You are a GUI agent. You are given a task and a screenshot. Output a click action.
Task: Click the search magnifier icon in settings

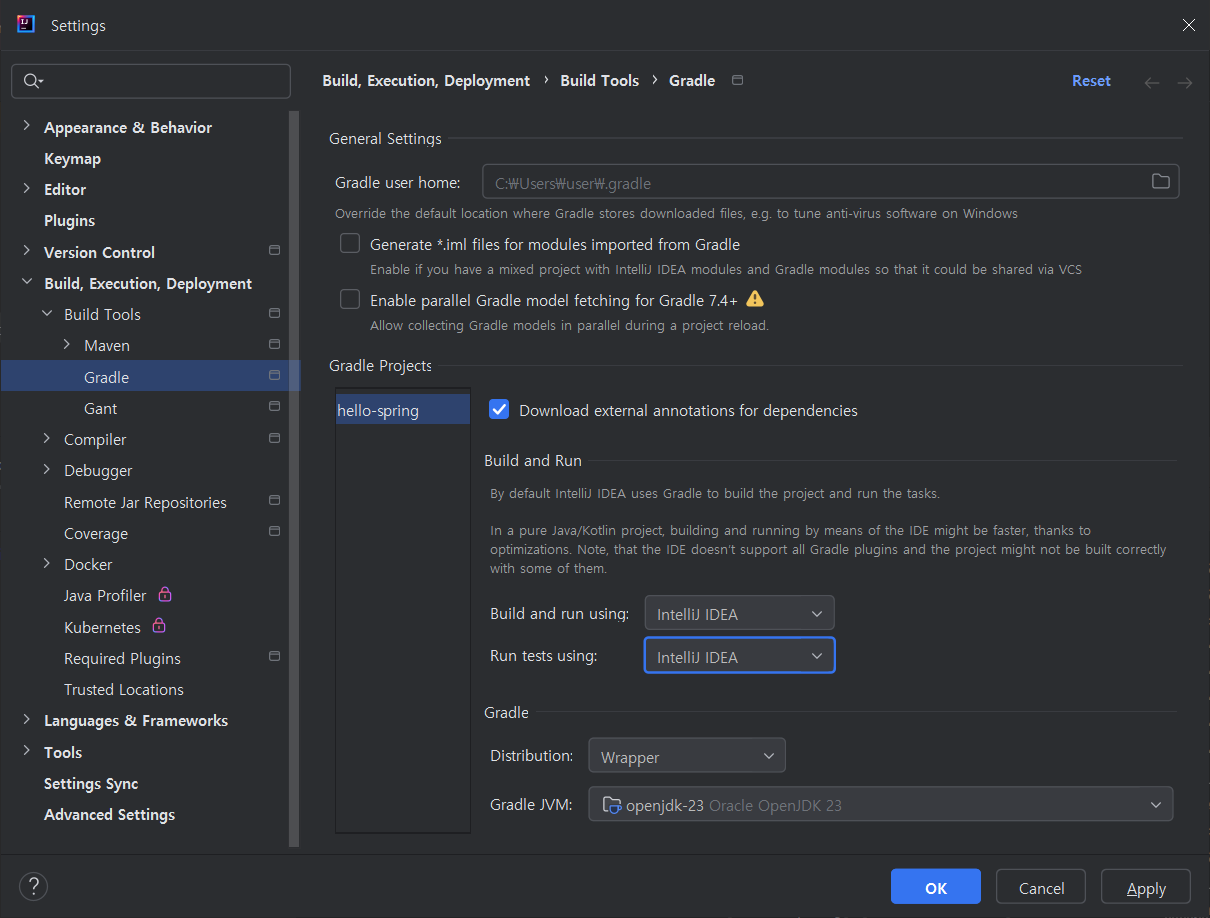pos(32,81)
